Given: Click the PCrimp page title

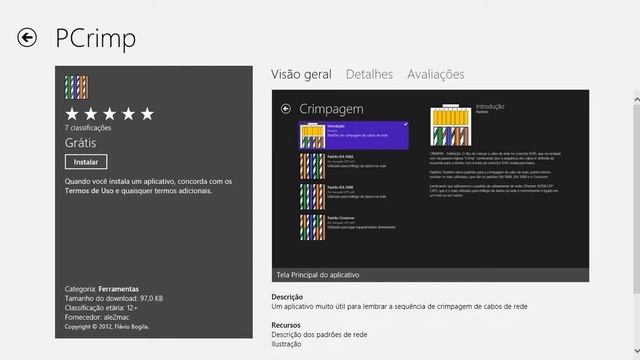Looking at the screenshot, I should [x=95, y=38].
